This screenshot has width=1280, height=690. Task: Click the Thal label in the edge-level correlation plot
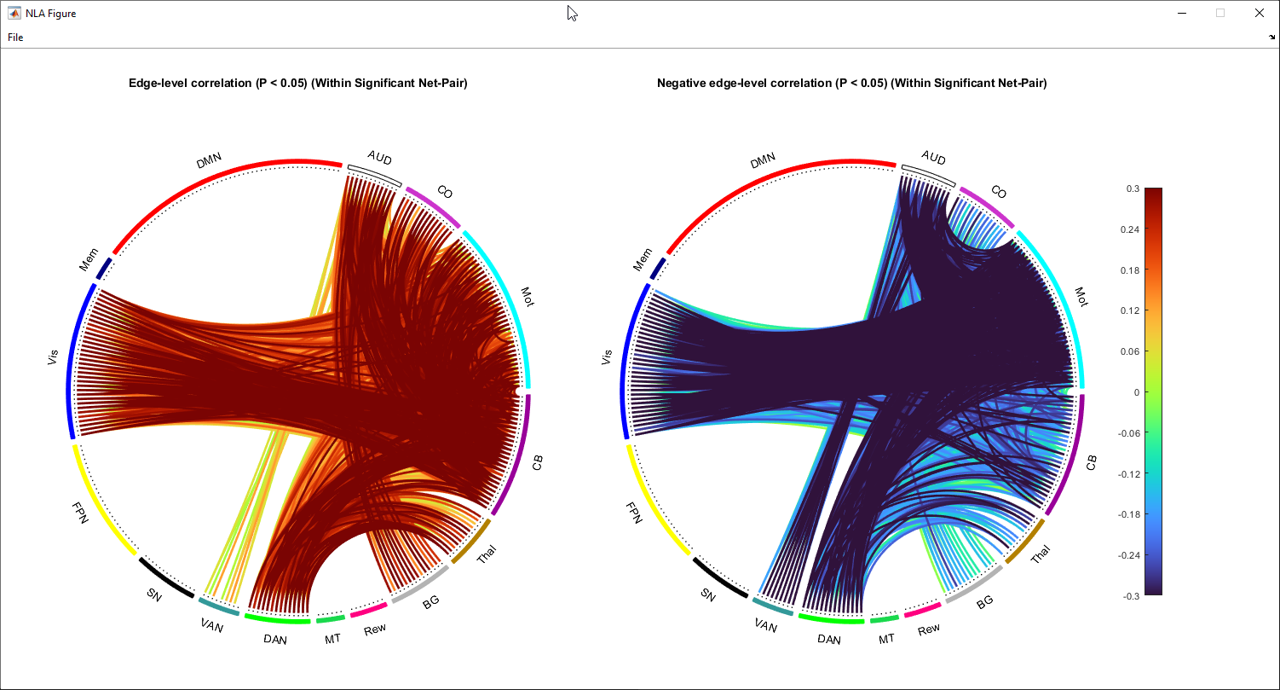486,553
